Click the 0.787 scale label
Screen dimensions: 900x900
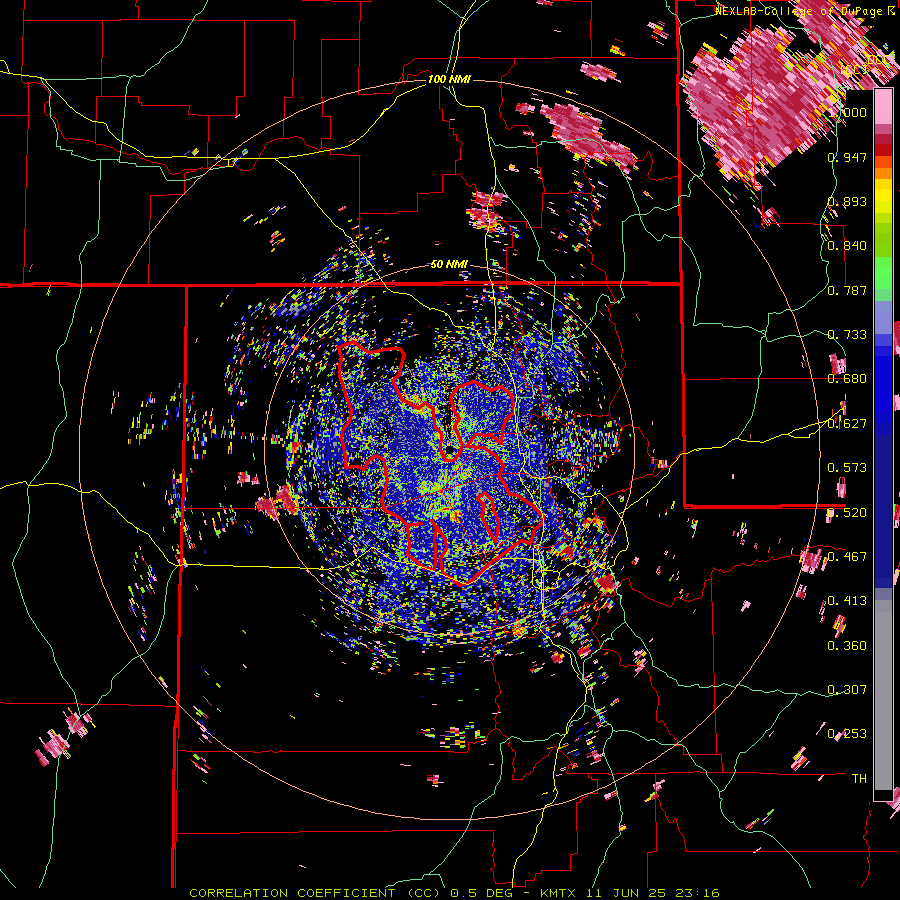pyautogui.click(x=847, y=290)
